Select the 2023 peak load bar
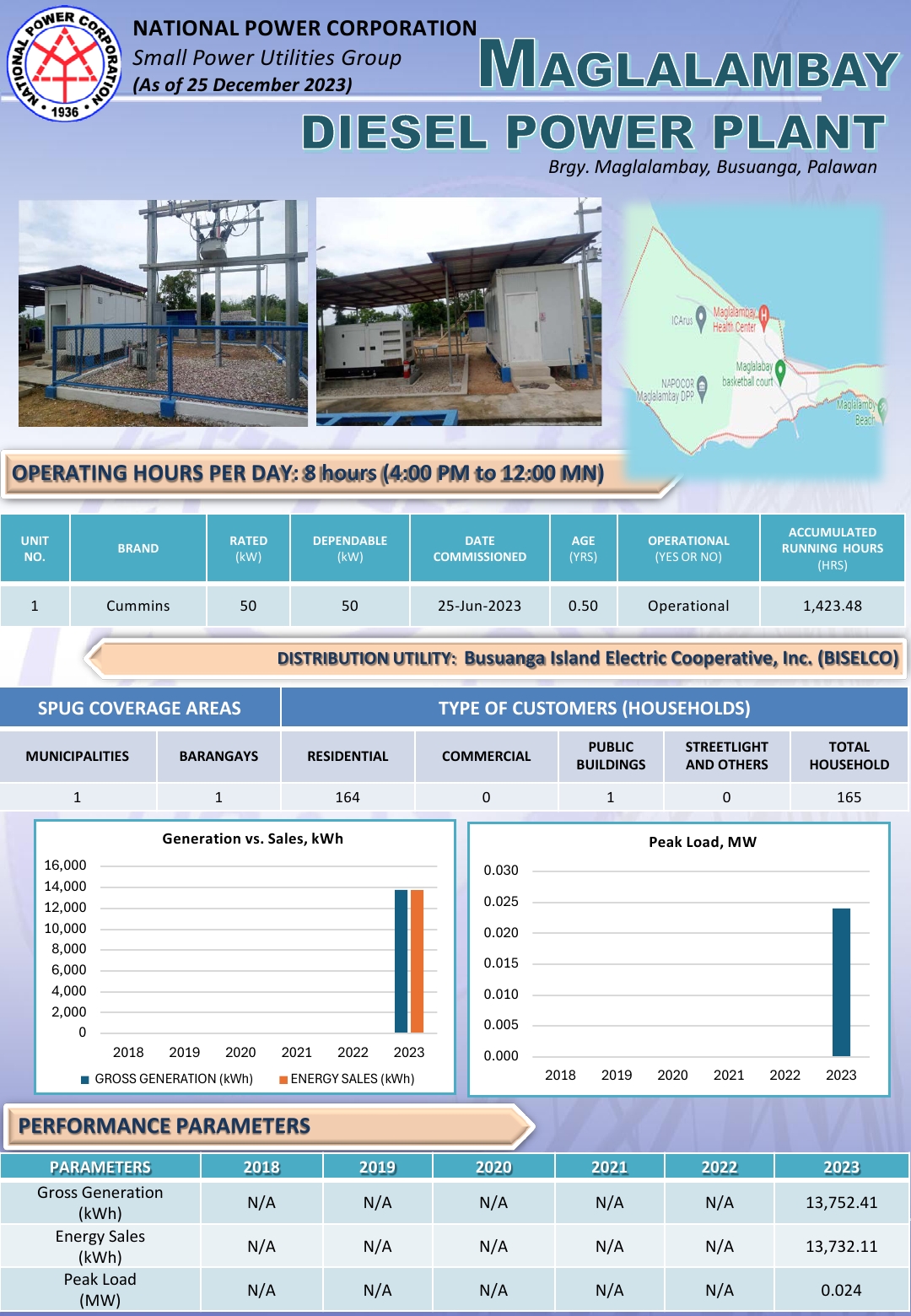This screenshot has width=911, height=1316. (x=841, y=982)
